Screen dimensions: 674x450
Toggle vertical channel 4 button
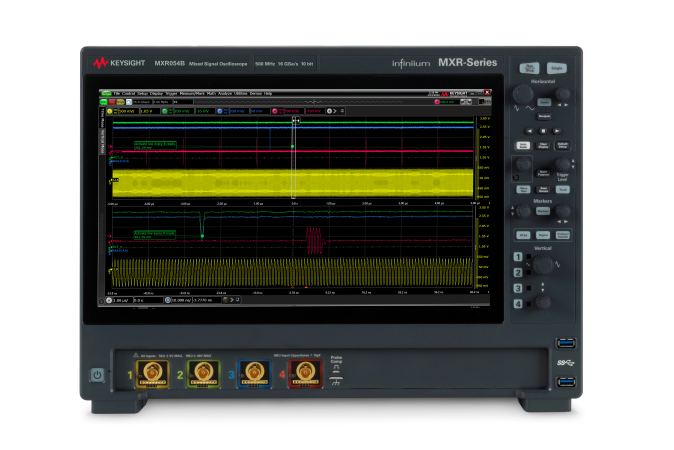518,303
